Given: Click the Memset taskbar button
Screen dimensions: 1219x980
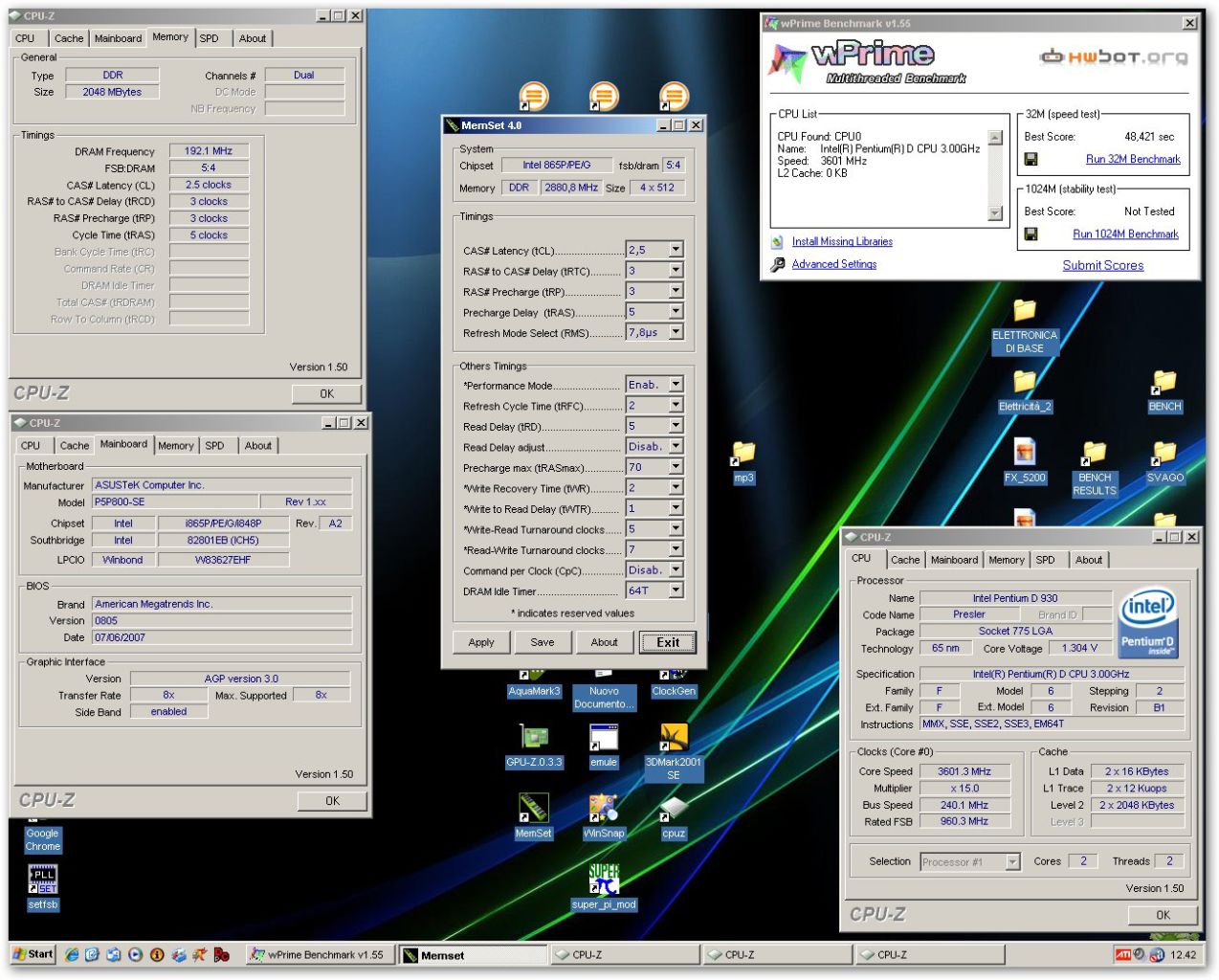Looking at the screenshot, I should pyautogui.click(x=473, y=955).
